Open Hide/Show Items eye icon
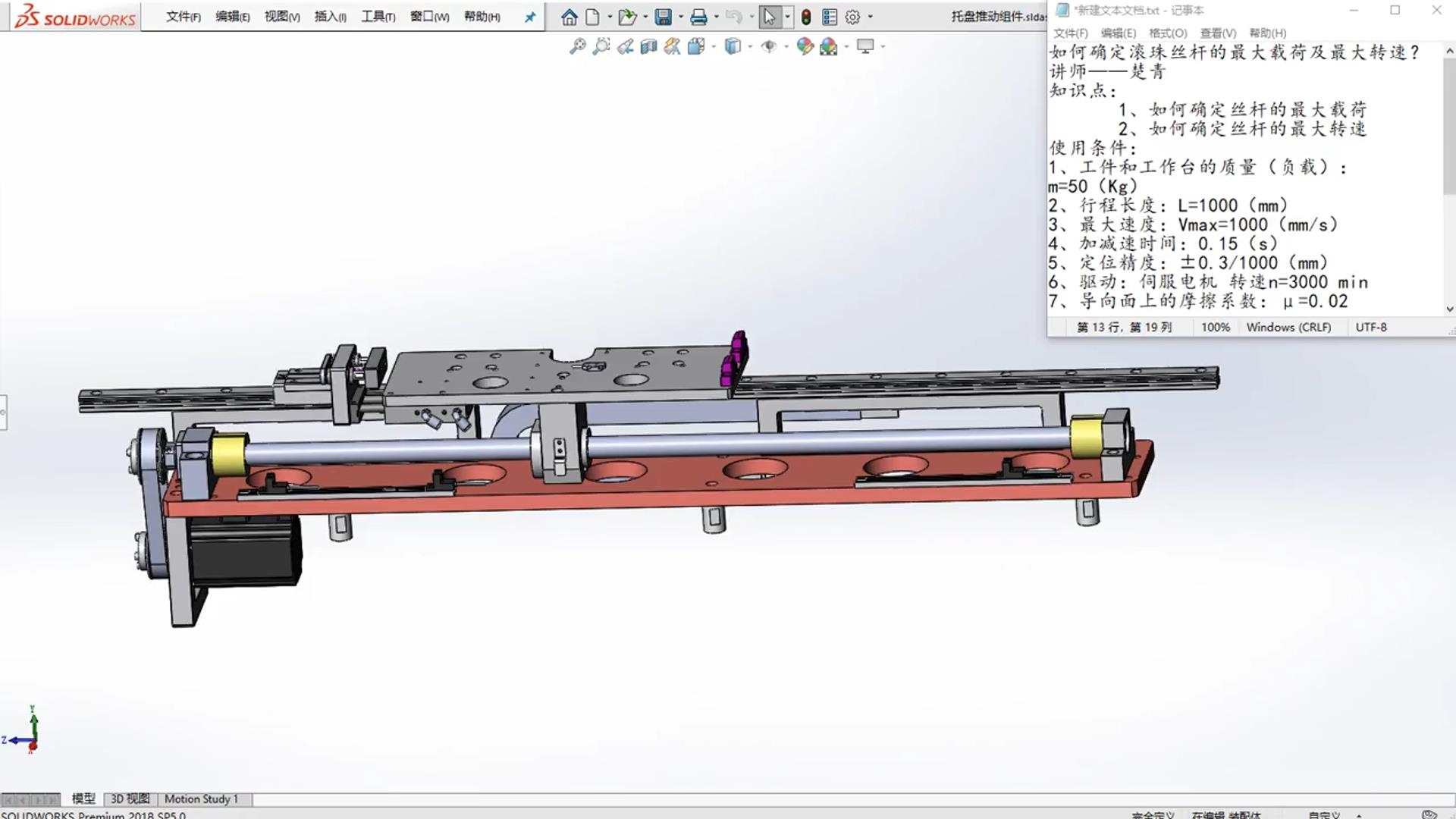 coord(769,46)
